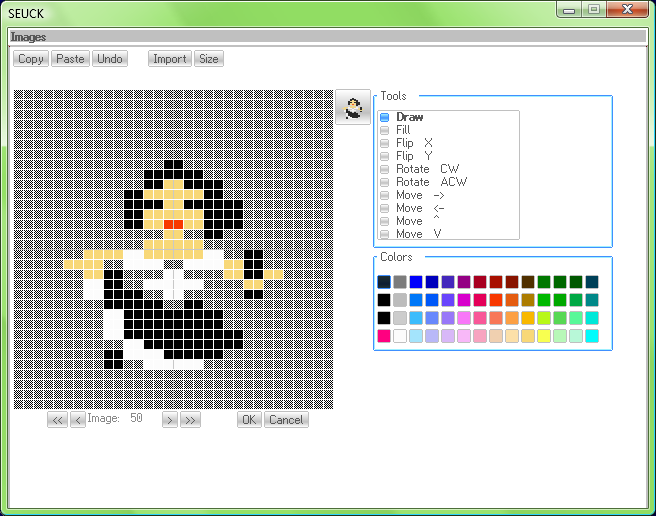Confirm changes with OK
Screen dimensions: 656x516
pos(249,420)
